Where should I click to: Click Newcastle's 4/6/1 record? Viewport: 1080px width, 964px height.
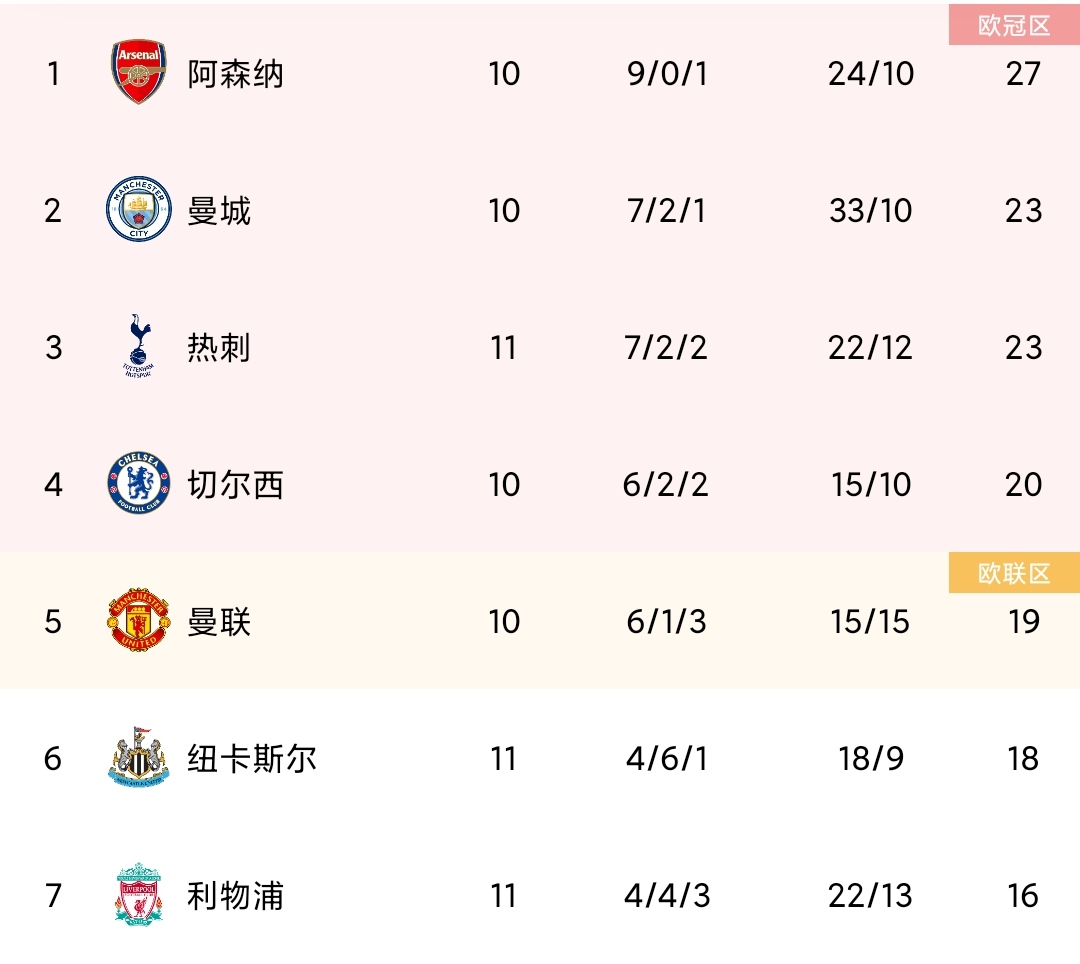[667, 759]
